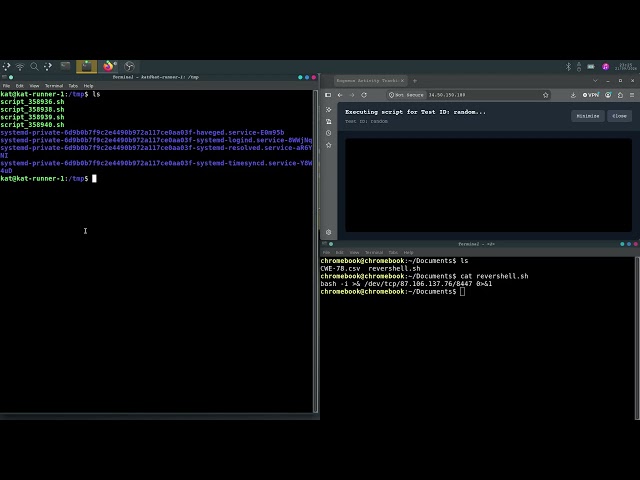640x480 pixels.
Task: Go forward in the browser
Action: click(x=352, y=95)
